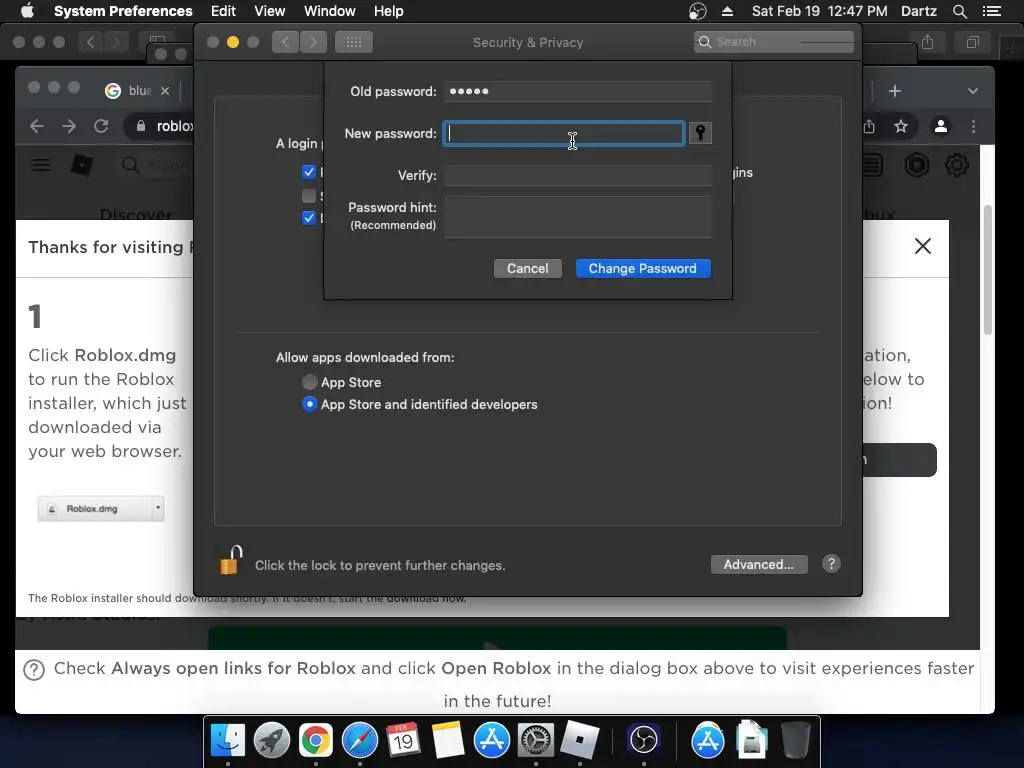The width and height of the screenshot is (1024, 768).
Task: Click the date and time in menu bar
Action: tap(819, 11)
